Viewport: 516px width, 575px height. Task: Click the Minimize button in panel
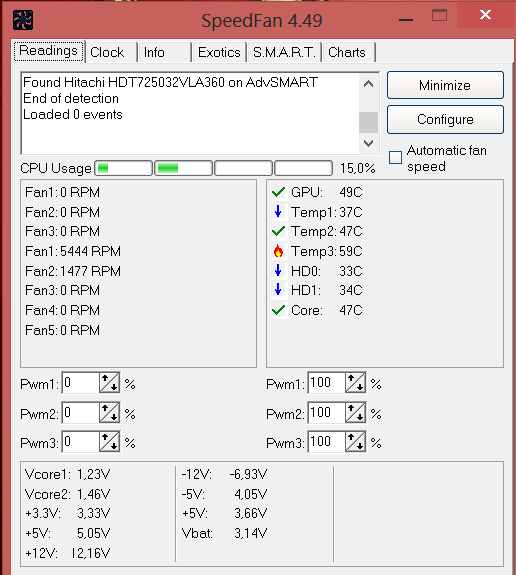[x=445, y=85]
